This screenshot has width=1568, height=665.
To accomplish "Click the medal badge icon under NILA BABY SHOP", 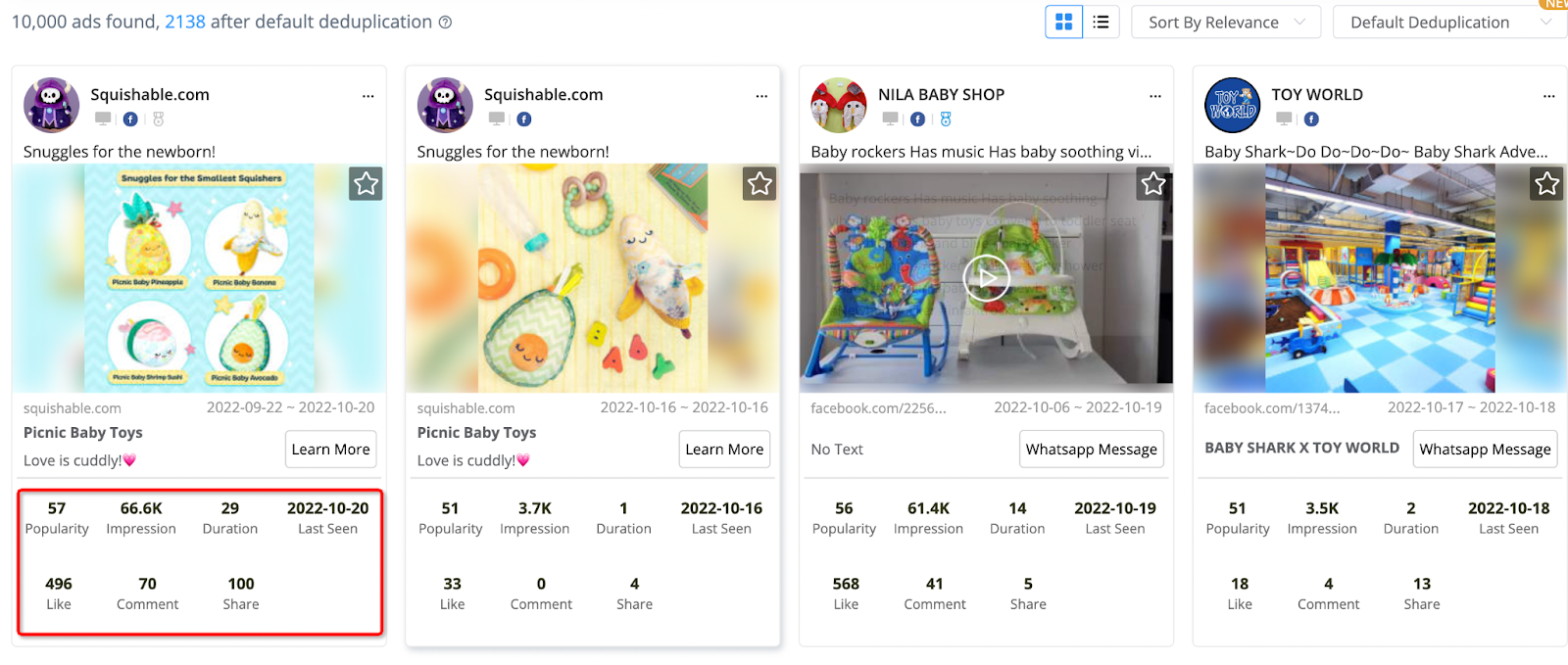I will pos(946,119).
